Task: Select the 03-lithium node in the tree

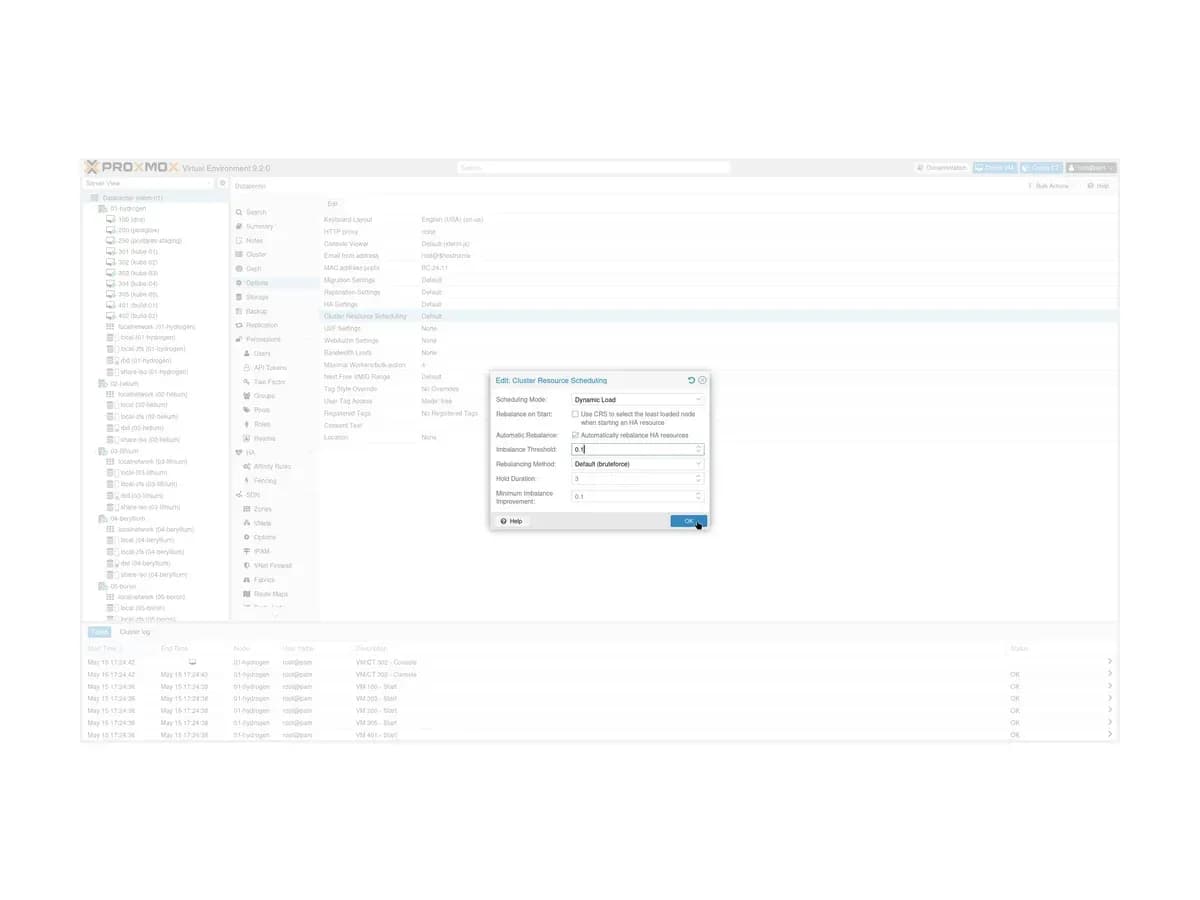Action: coord(119,451)
